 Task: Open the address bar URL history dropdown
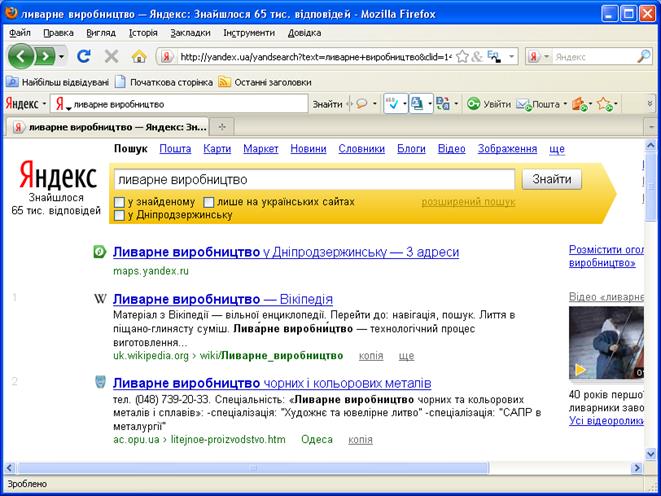[511, 56]
